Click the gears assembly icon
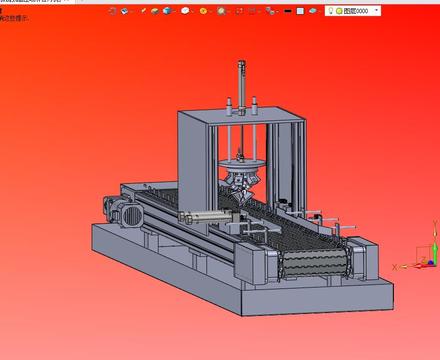The height and width of the screenshot is (360, 440). tap(270, 11)
